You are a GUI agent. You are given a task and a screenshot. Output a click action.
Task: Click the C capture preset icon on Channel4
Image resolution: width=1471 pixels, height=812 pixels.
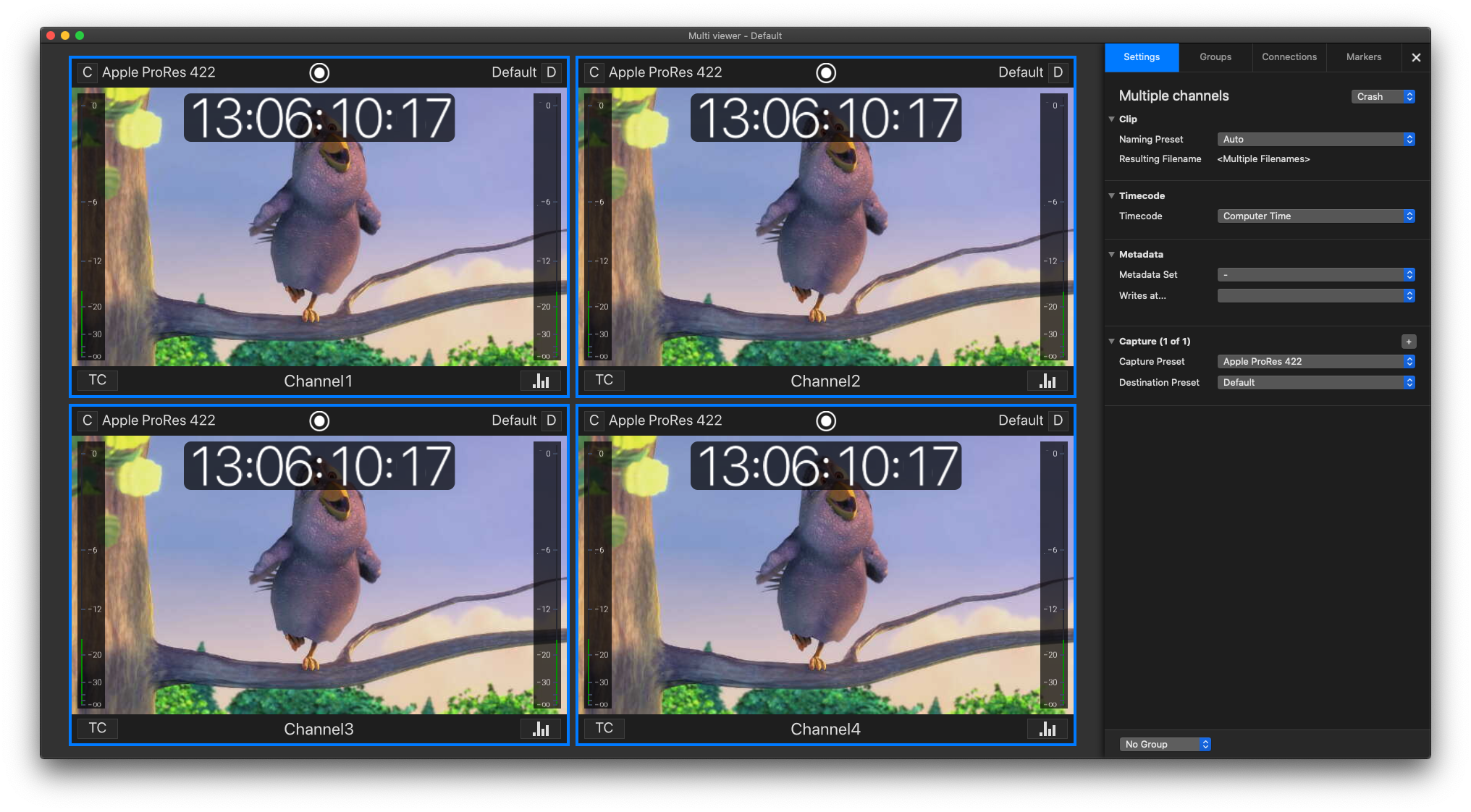click(x=594, y=420)
